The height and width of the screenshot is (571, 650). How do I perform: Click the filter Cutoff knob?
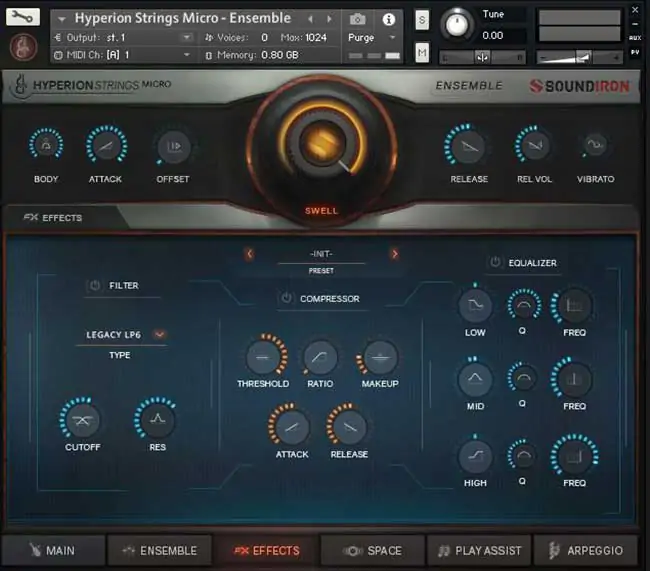pyautogui.click(x=81, y=420)
